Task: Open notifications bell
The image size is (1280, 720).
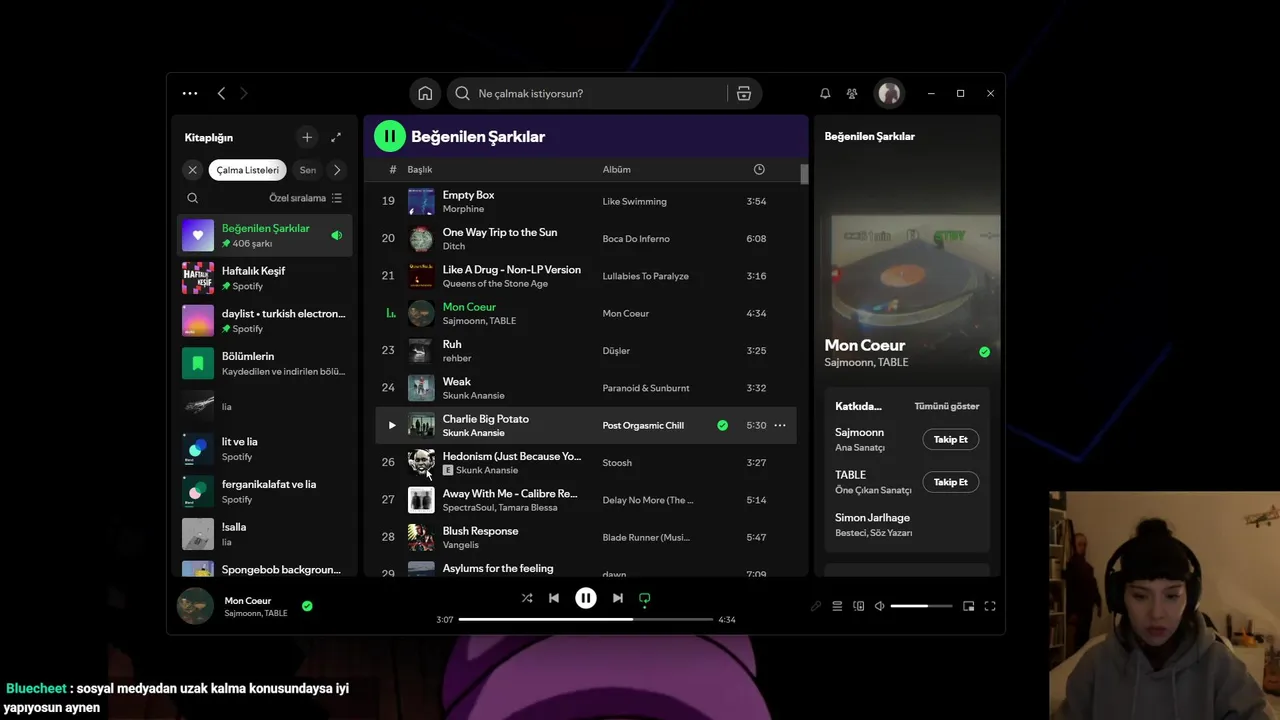Action: (x=825, y=93)
